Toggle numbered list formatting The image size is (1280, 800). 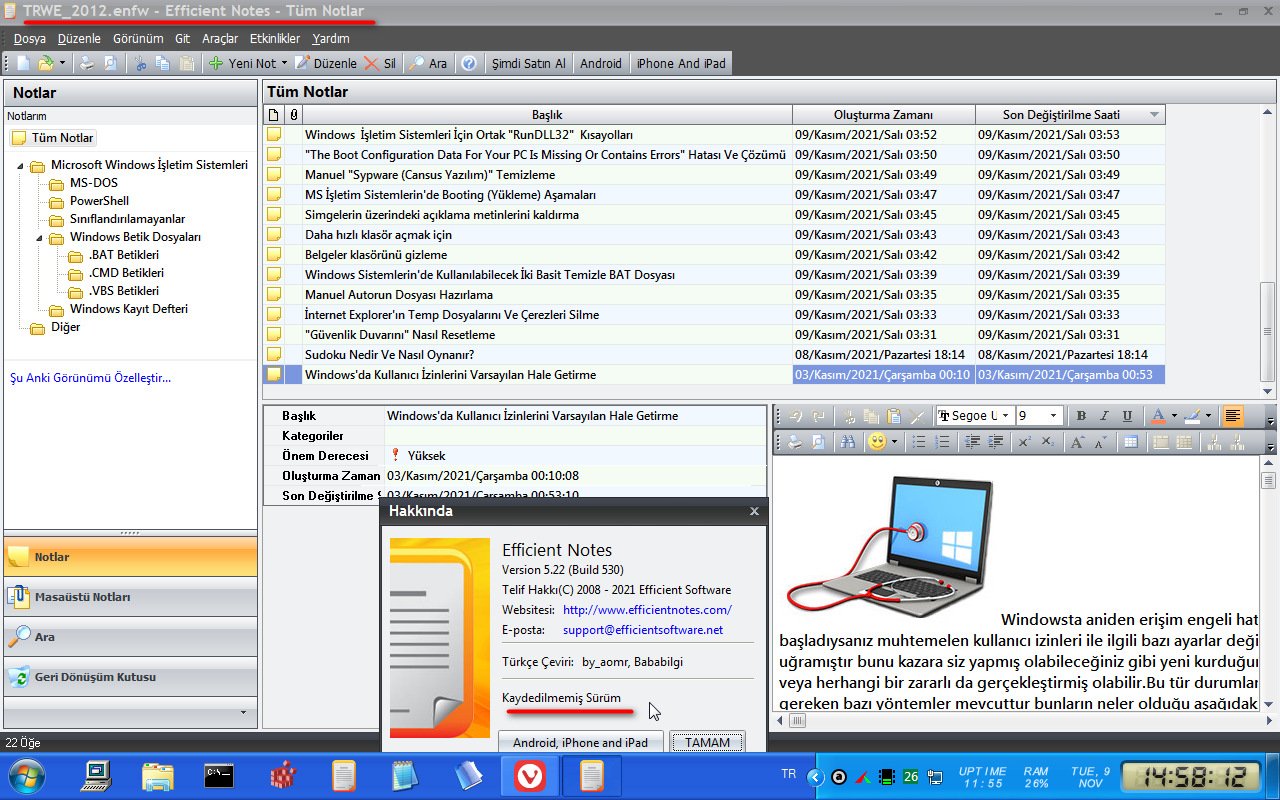942,442
